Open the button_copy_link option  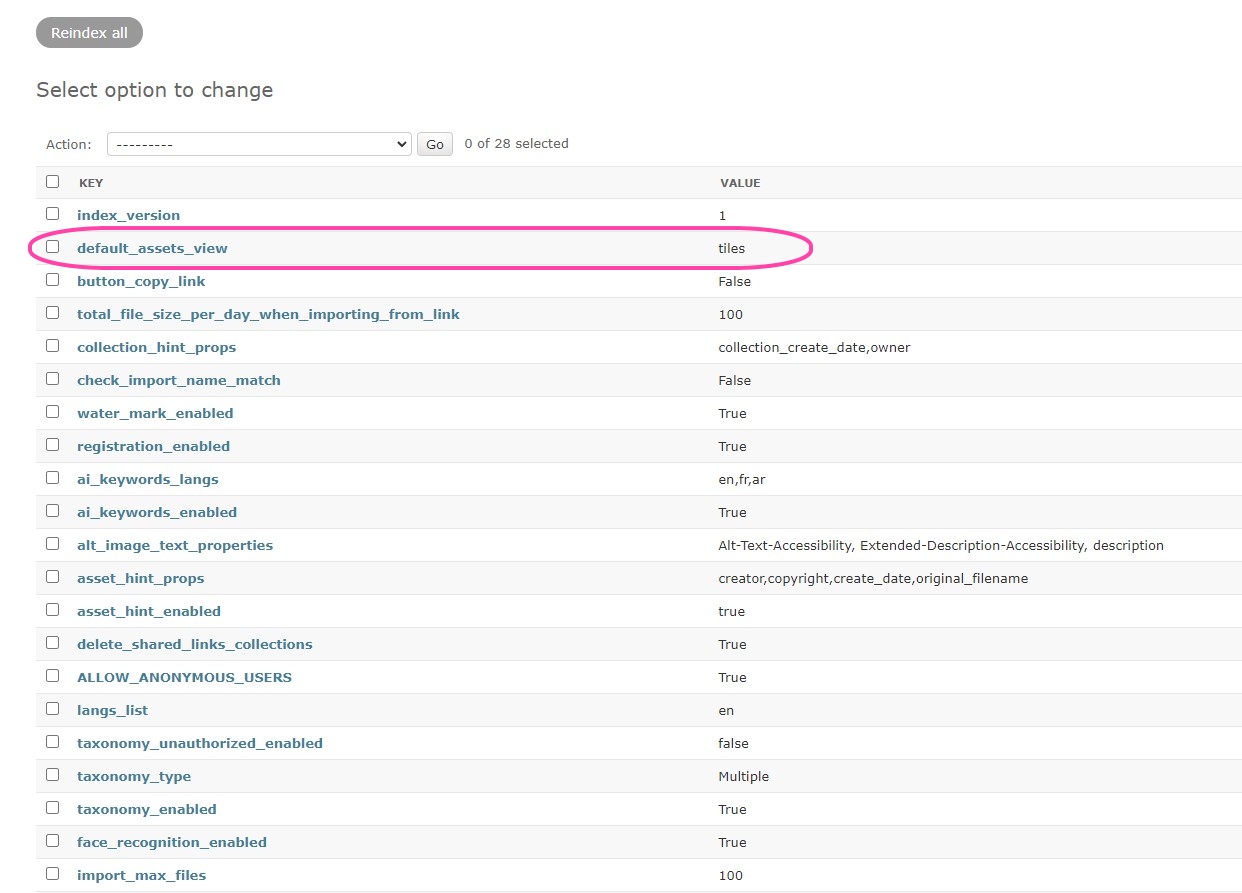tap(141, 281)
